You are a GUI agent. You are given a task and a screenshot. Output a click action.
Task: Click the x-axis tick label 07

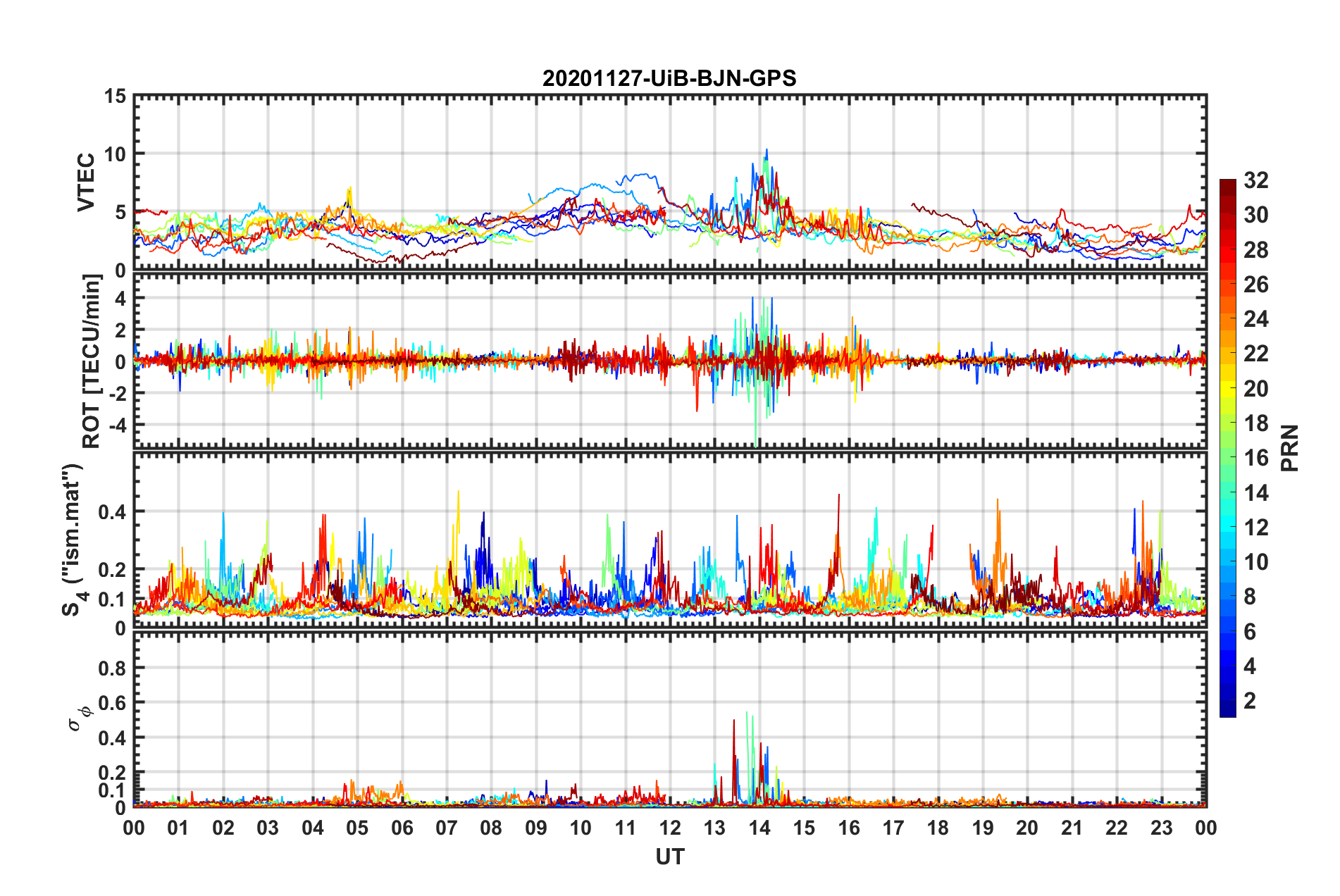click(447, 828)
